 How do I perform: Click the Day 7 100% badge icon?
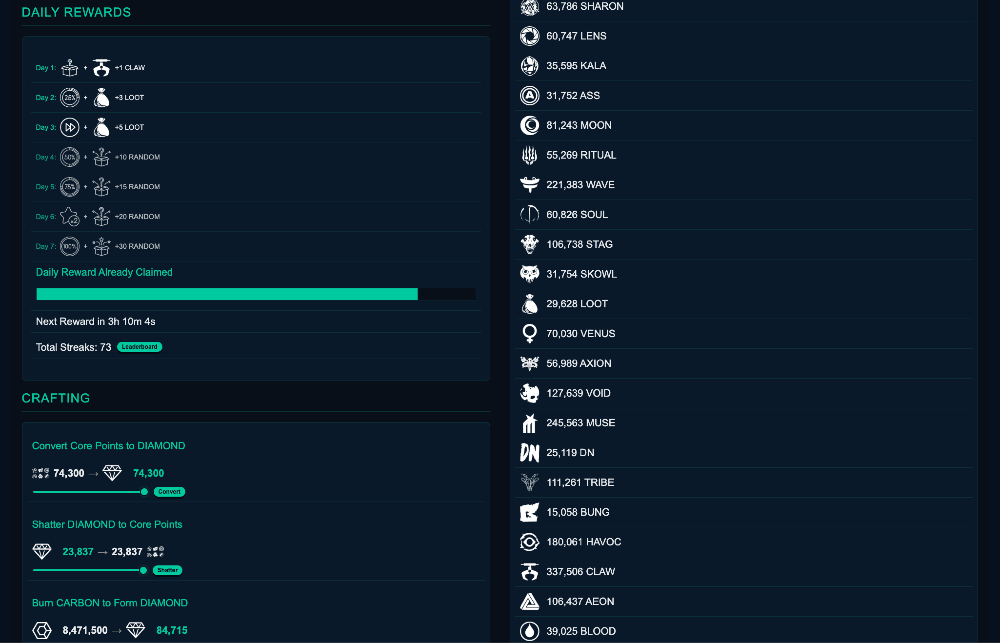70,246
